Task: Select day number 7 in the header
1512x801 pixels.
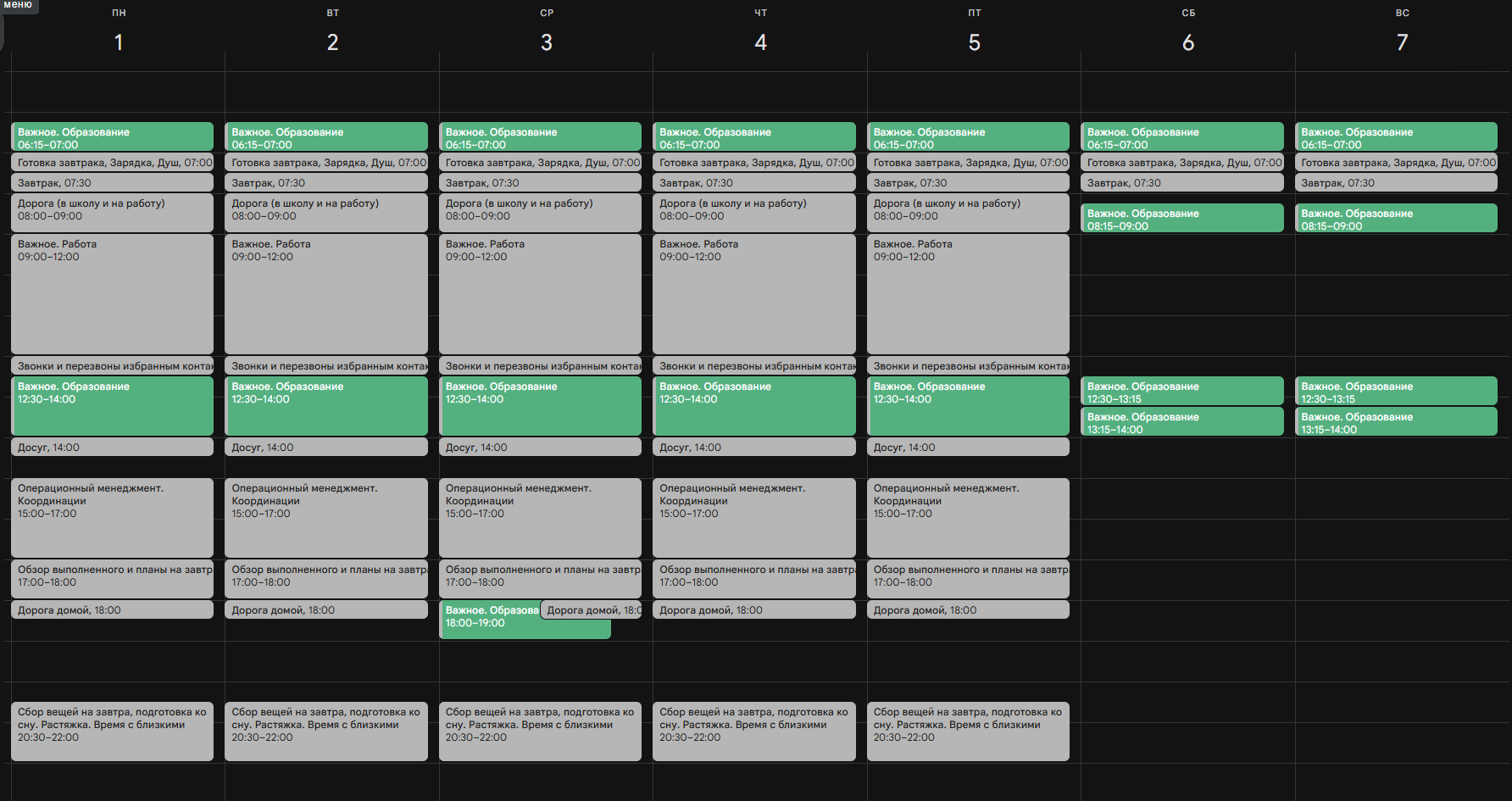Action: [1402, 42]
